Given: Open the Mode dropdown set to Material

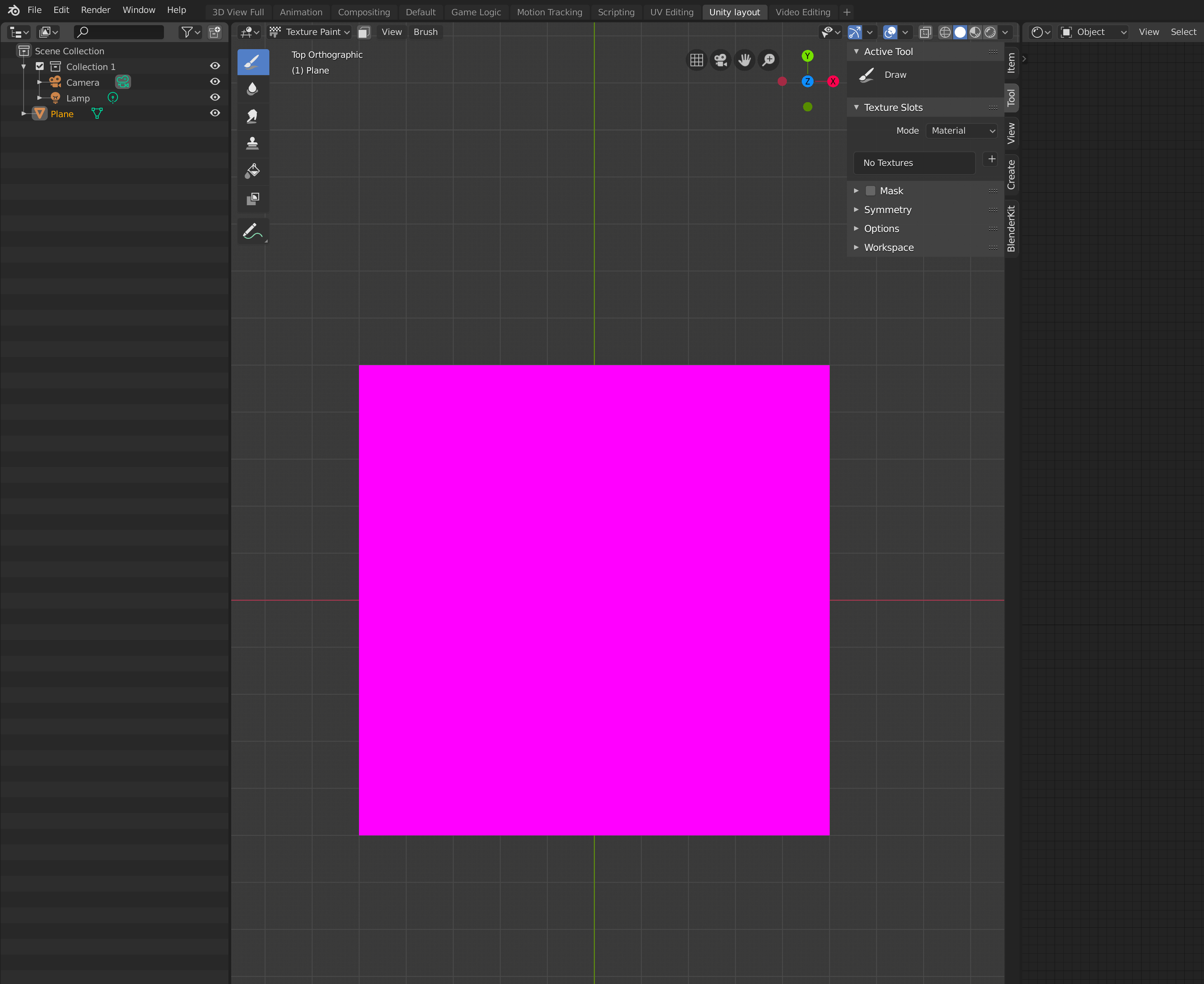Looking at the screenshot, I should [961, 131].
